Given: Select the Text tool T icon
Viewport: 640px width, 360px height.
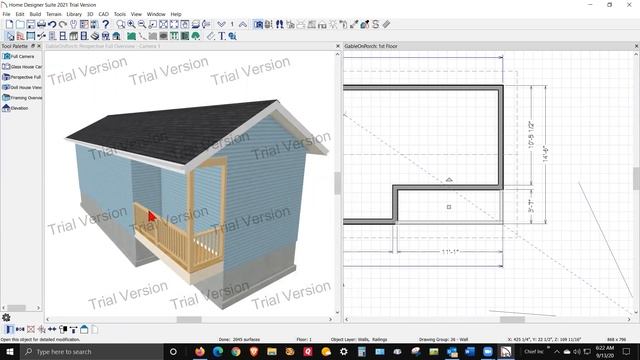Looking at the screenshot, I should 222,36.
